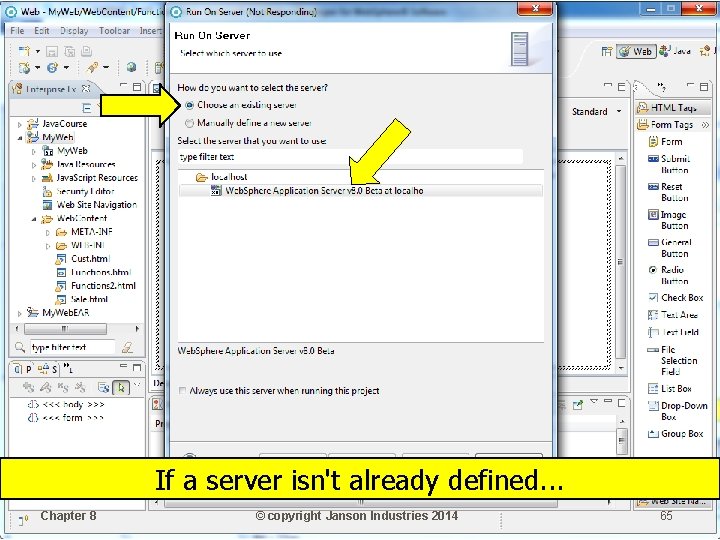Select the localhost folder in server list
This screenshot has height=540, width=720.
229,177
